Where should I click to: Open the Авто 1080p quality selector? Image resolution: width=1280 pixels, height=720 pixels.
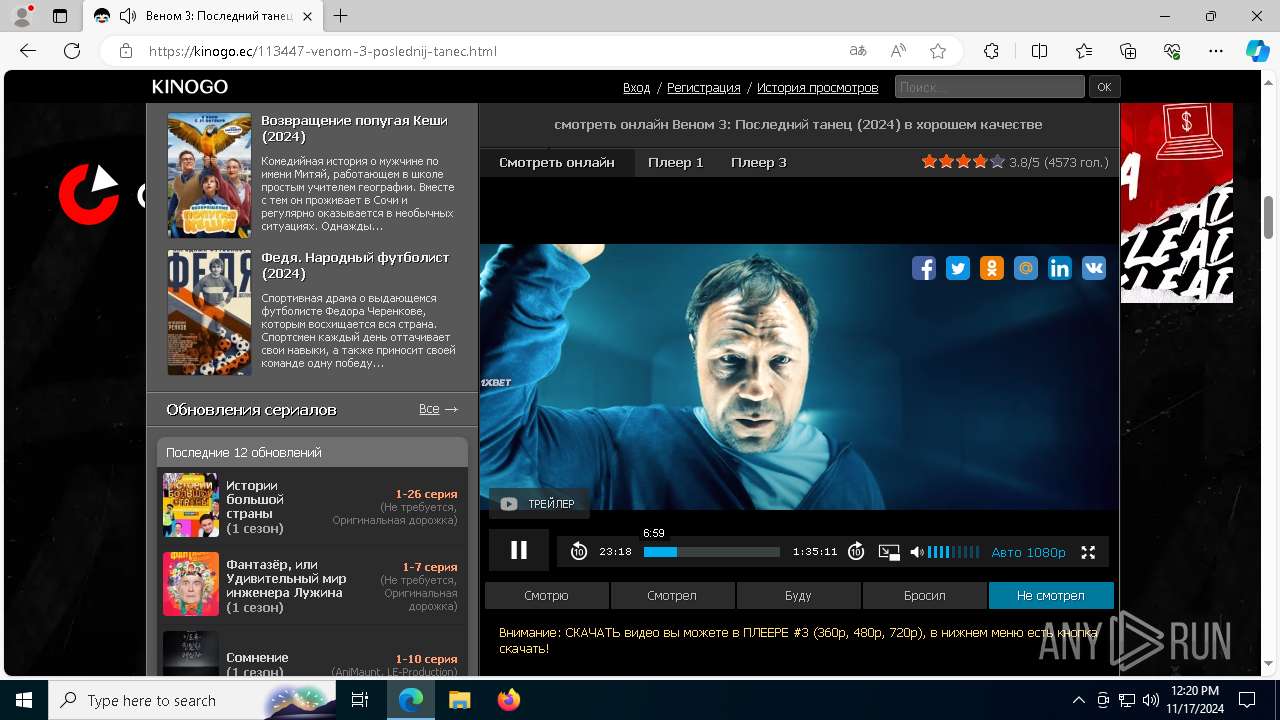tap(1028, 552)
